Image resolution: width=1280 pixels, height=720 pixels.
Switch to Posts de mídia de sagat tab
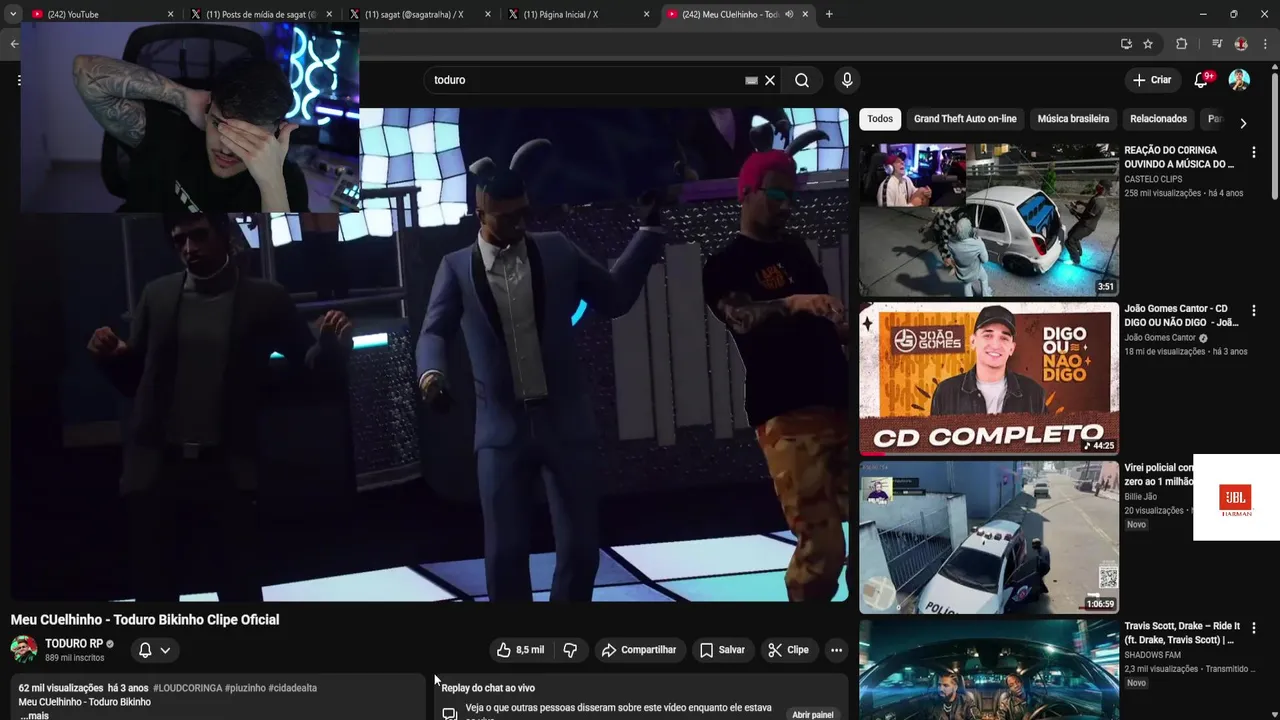point(260,14)
